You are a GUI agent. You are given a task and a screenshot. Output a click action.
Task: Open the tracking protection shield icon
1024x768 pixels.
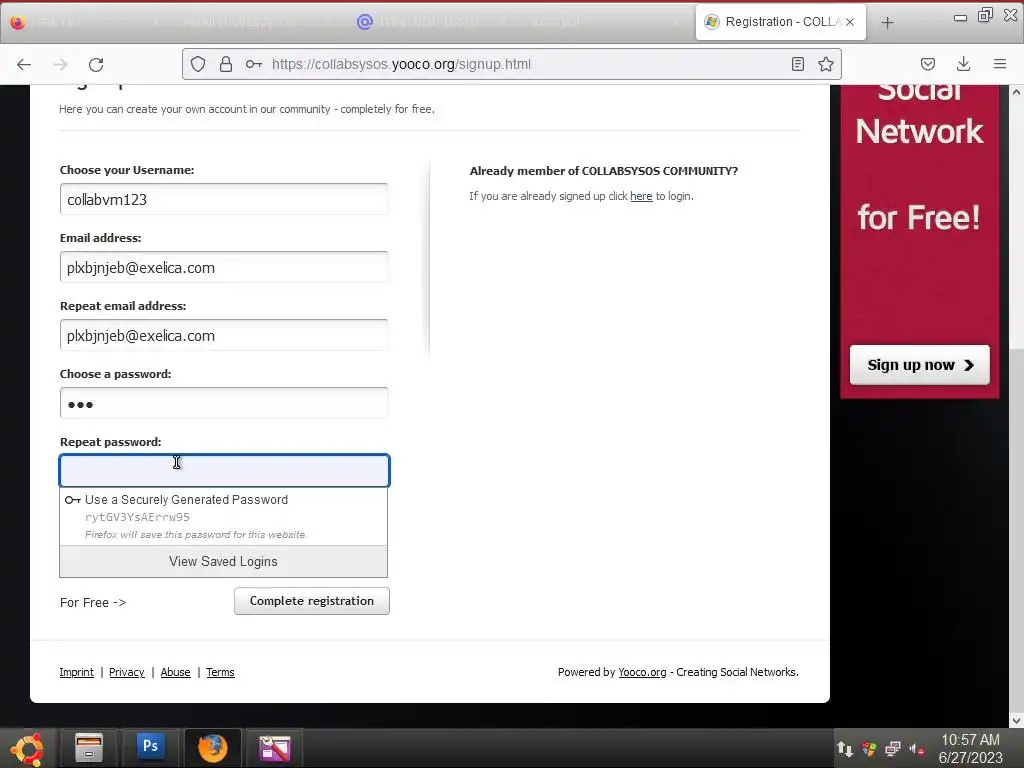coord(198,64)
